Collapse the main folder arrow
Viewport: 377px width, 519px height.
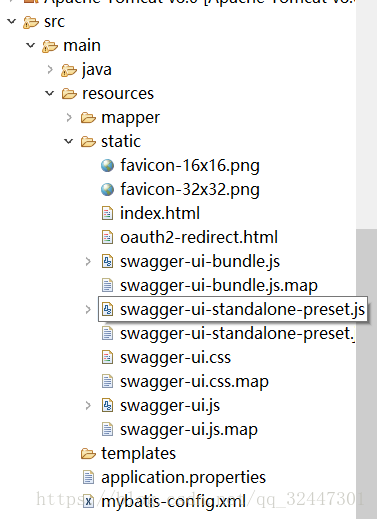tap(31, 45)
